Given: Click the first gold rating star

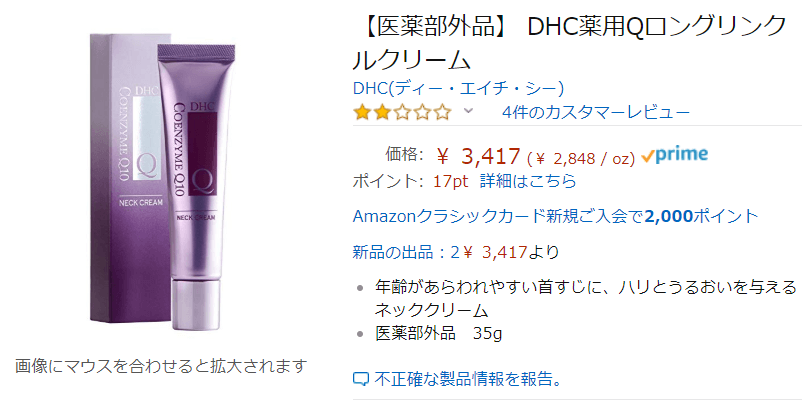Looking at the screenshot, I should coord(362,112).
